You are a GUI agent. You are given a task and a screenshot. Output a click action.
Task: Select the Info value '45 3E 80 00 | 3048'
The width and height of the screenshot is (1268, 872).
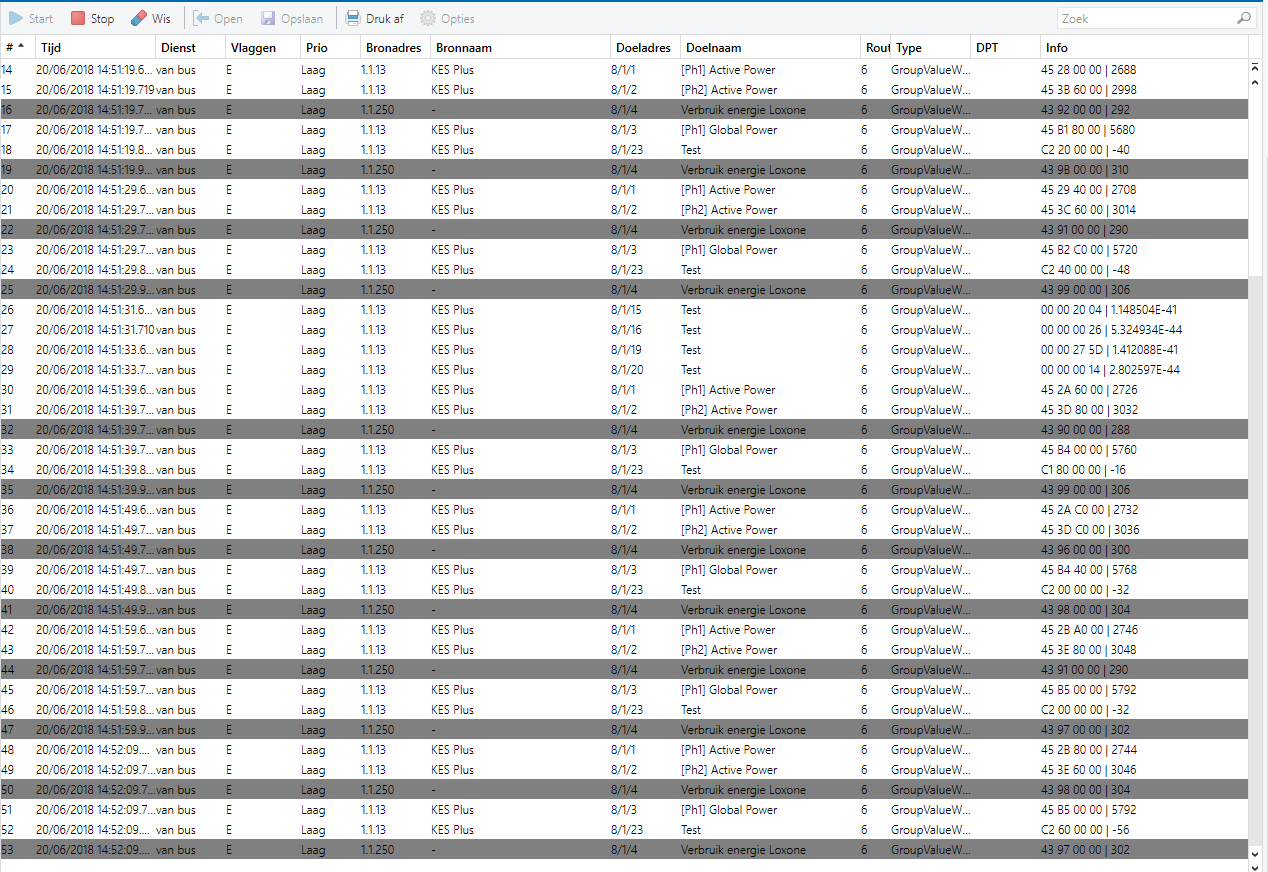tap(1089, 650)
